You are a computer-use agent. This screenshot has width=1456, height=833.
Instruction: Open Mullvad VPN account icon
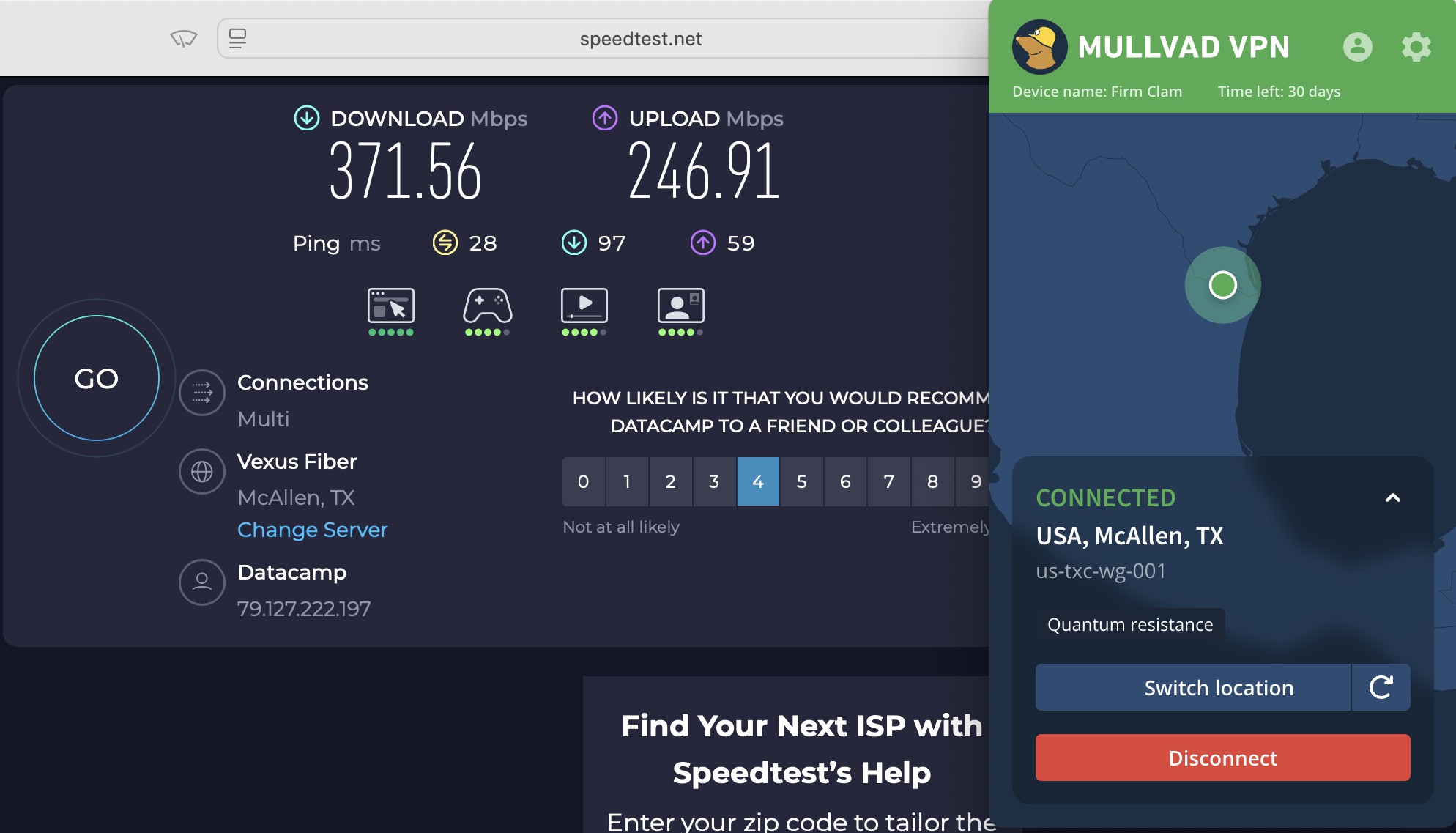(1357, 47)
